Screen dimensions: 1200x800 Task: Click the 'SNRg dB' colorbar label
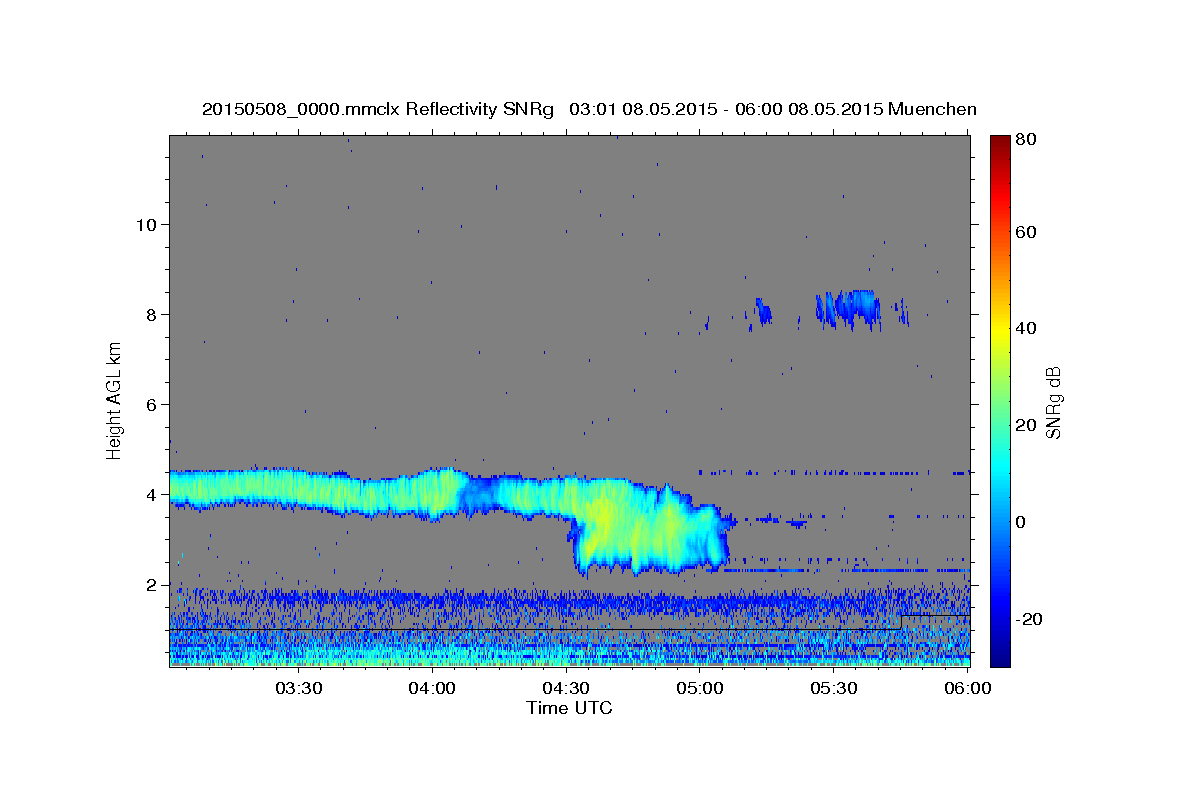click(x=1053, y=402)
